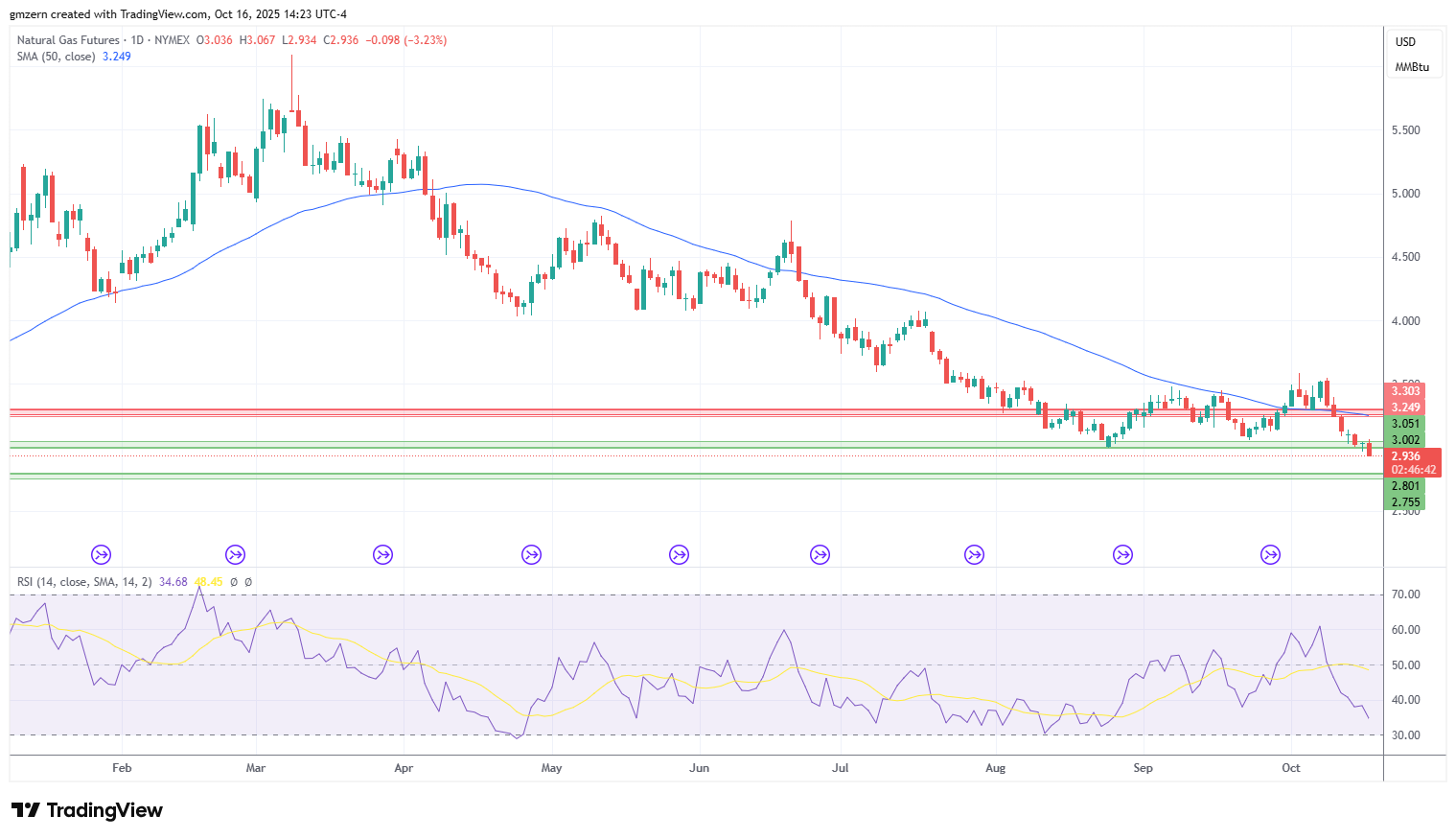Click the price change −0.098 (−3.23%) text

[406, 40]
